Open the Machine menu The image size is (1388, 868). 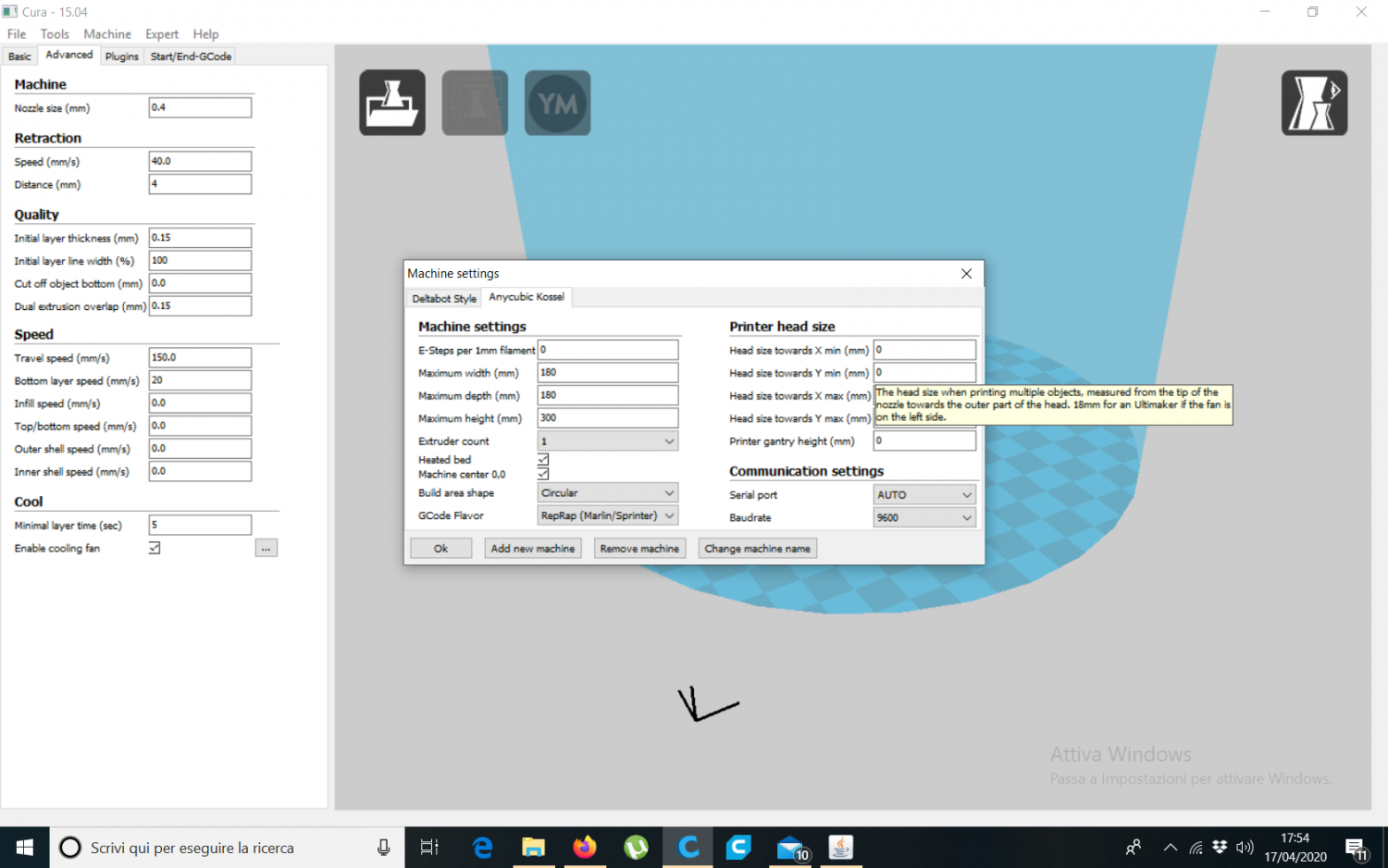107,34
